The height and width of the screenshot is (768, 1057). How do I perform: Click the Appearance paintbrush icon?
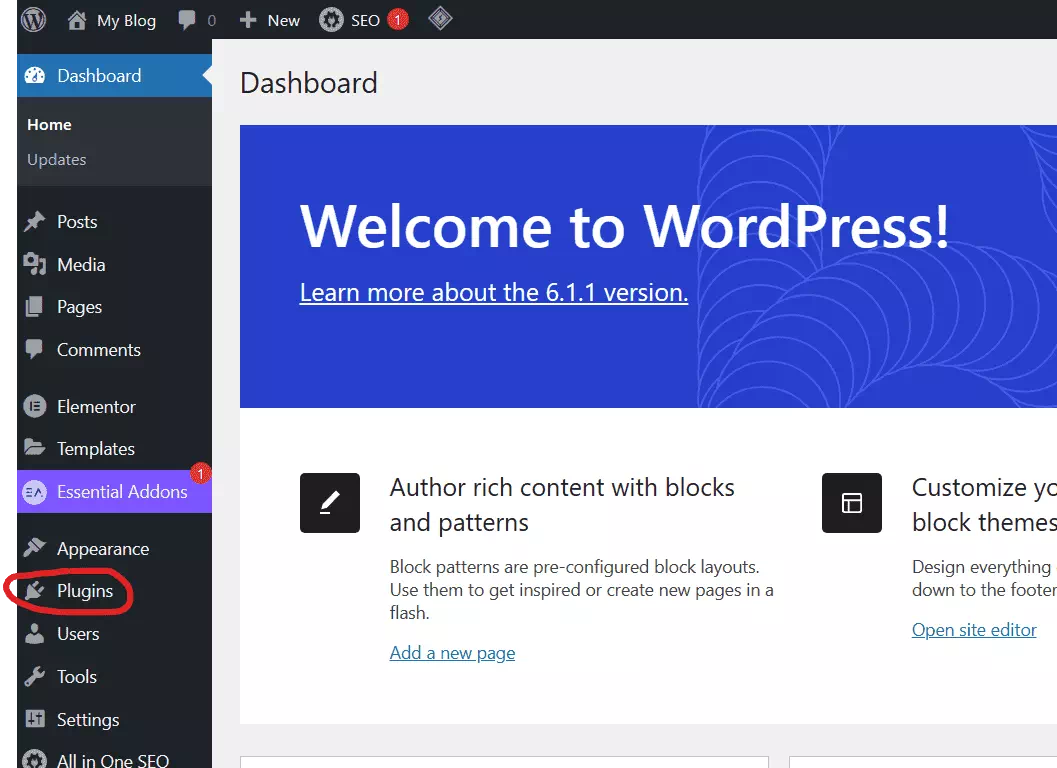click(34, 548)
